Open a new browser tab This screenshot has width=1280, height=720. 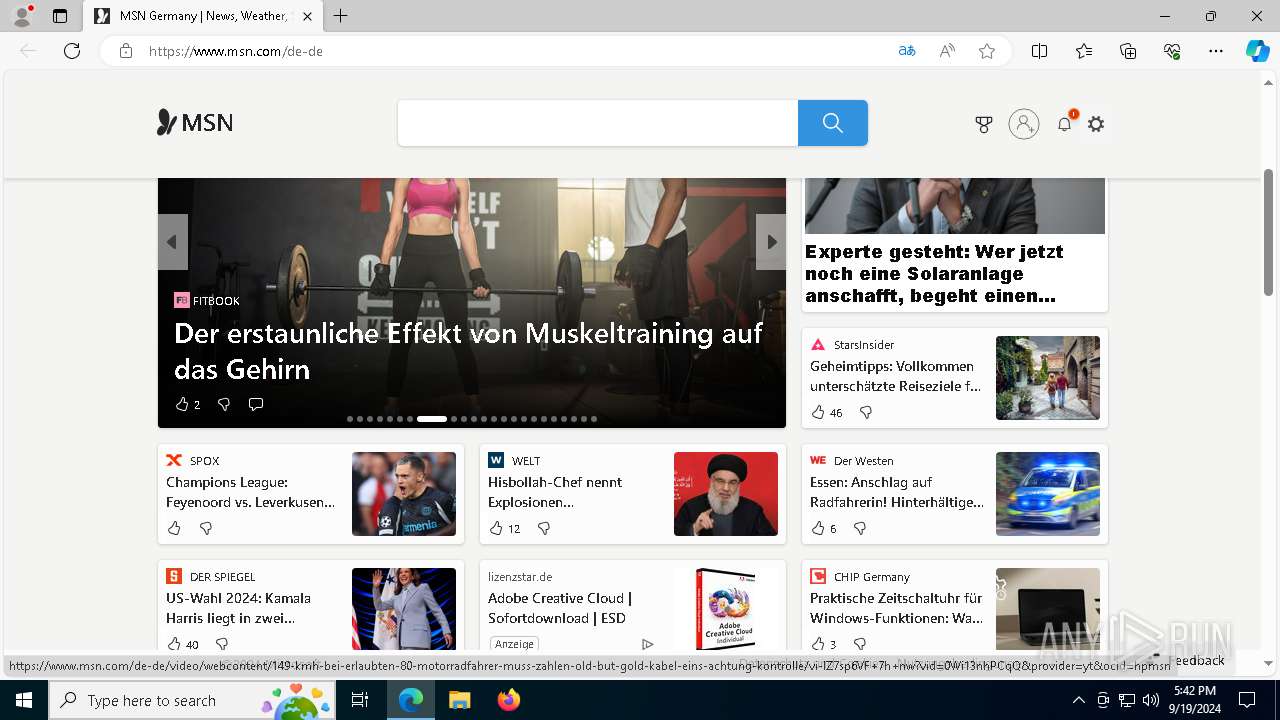coord(341,16)
